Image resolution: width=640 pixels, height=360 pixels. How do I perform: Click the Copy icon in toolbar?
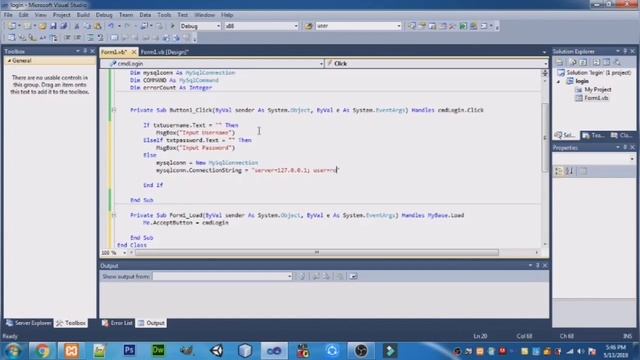(87, 26)
